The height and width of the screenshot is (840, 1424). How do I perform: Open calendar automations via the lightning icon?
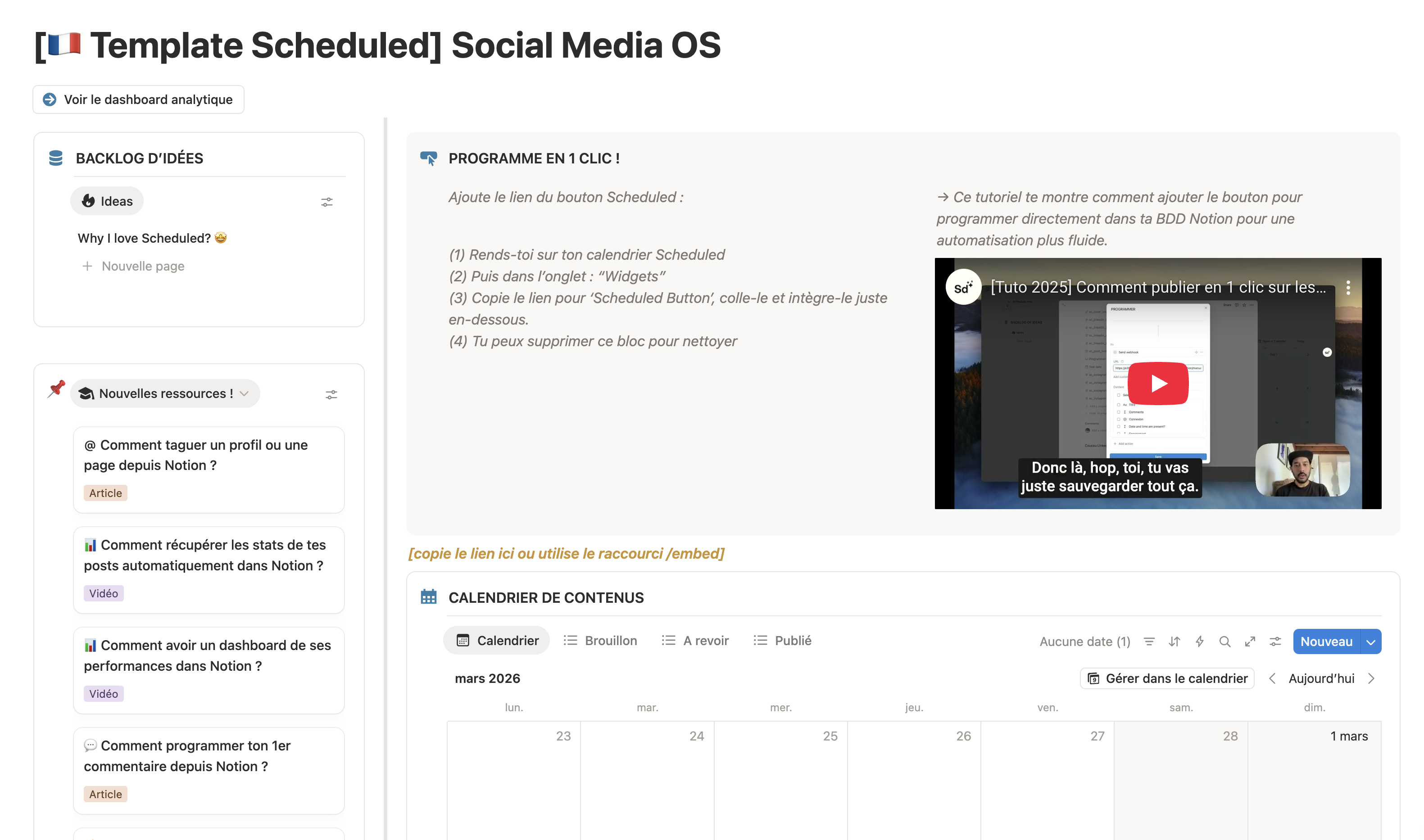coord(1200,641)
